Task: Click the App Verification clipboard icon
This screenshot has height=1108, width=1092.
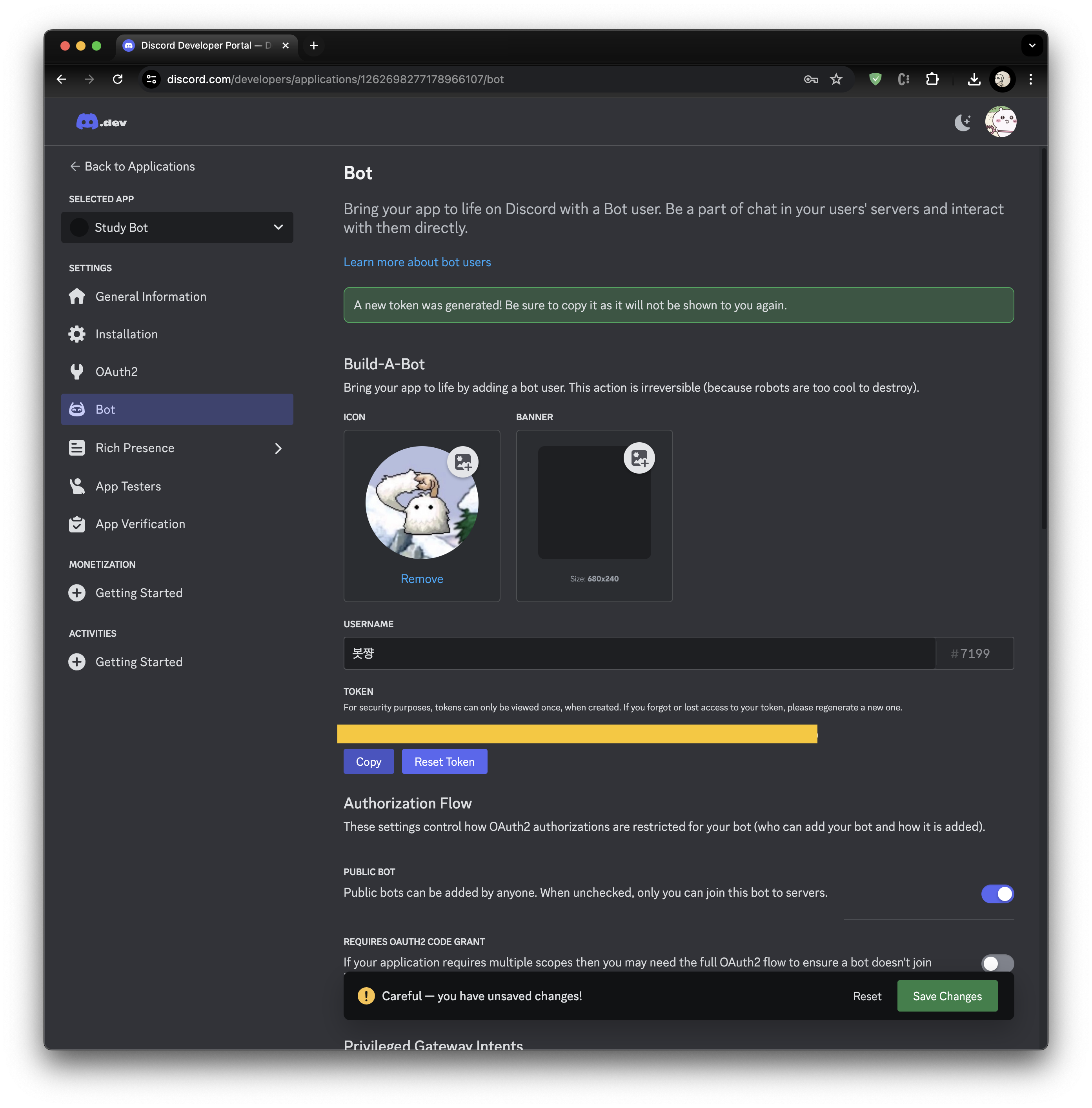Action: tap(77, 524)
